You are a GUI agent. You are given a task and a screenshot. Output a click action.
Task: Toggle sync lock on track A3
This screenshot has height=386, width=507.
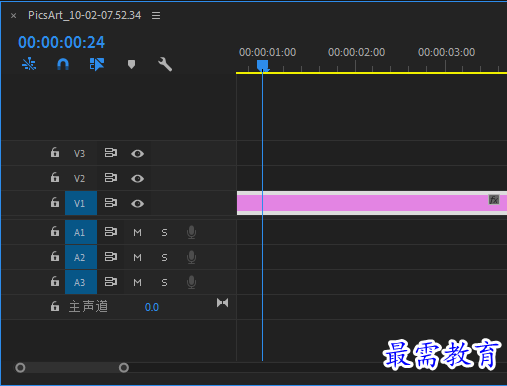111,281
